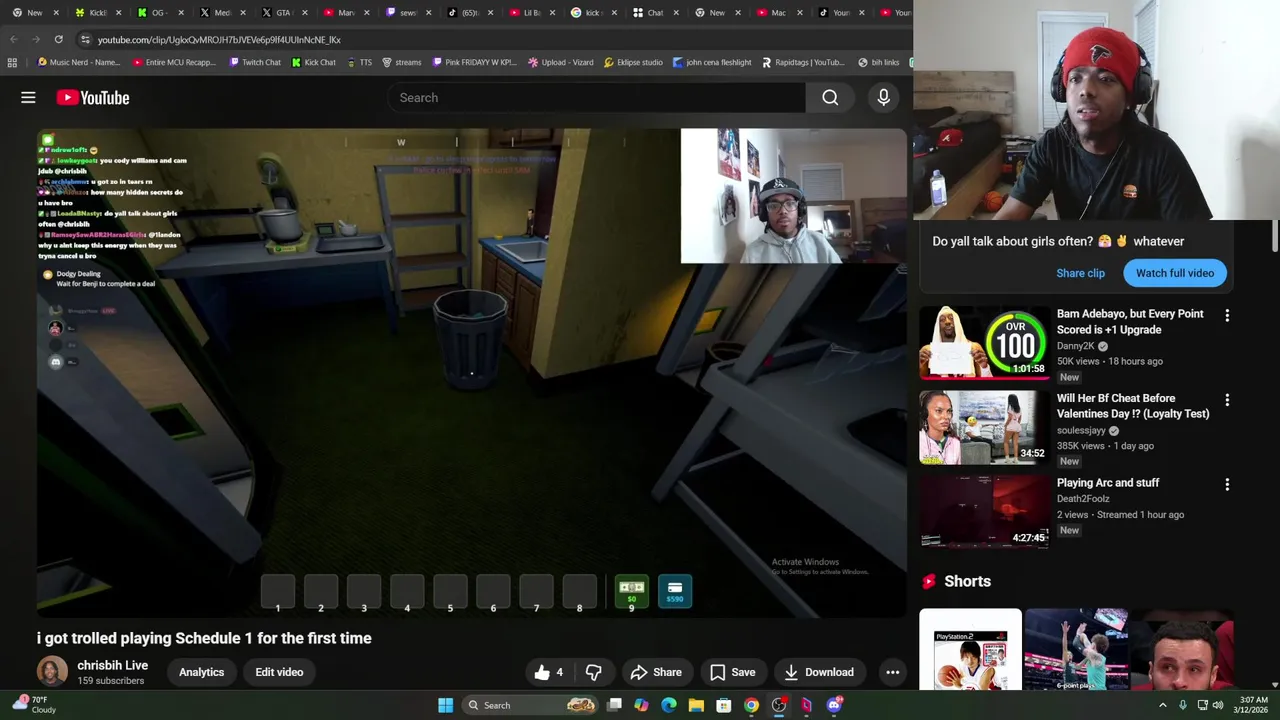Click into the YouTube search field
The width and height of the screenshot is (1280, 720).
tap(596, 97)
